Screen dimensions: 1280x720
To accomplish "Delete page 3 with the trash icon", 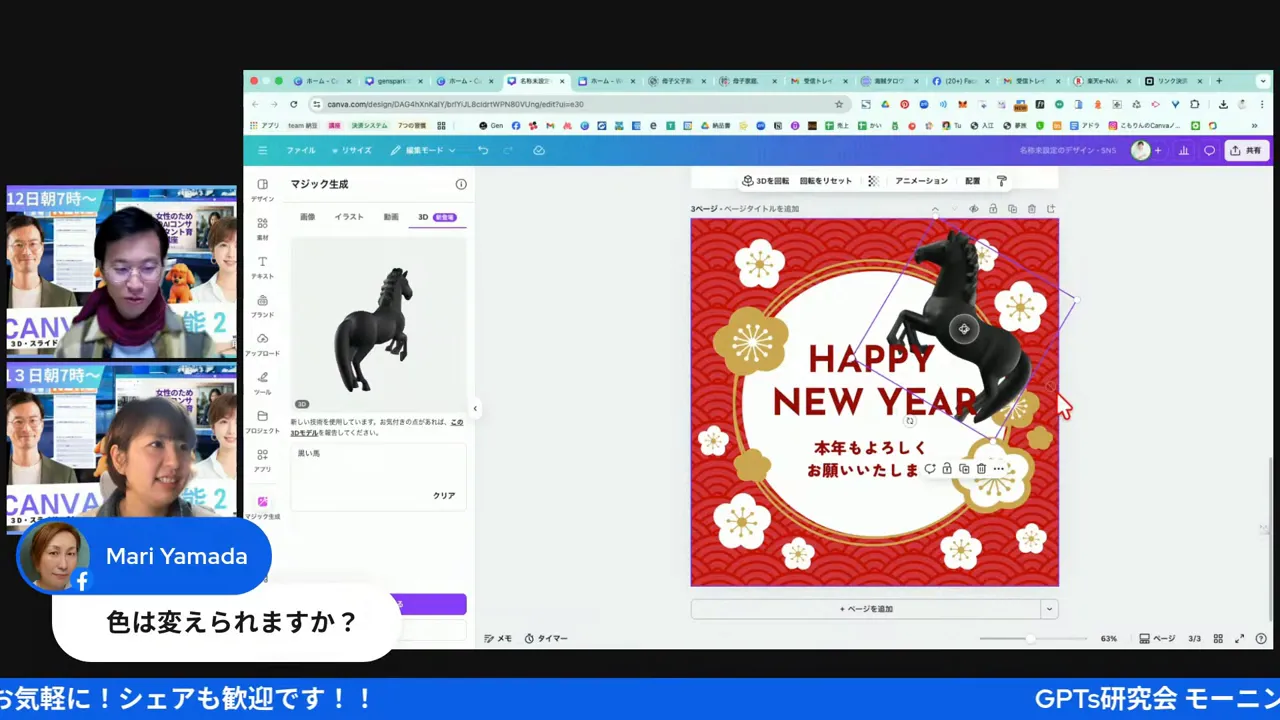I will tap(1032, 208).
